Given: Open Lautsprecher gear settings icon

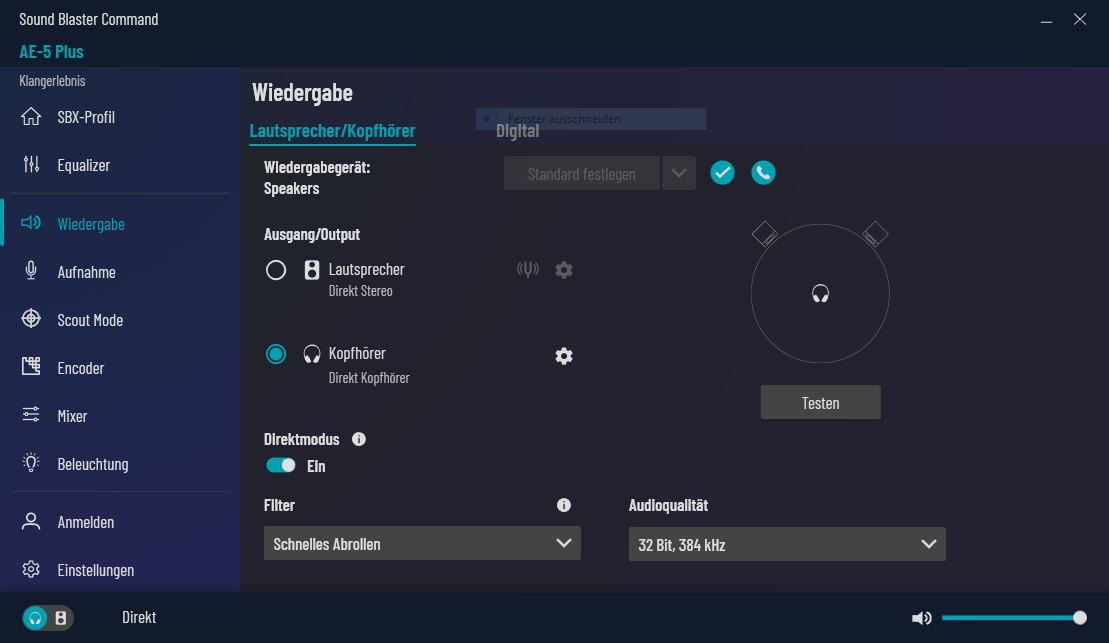Looking at the screenshot, I should click(564, 270).
